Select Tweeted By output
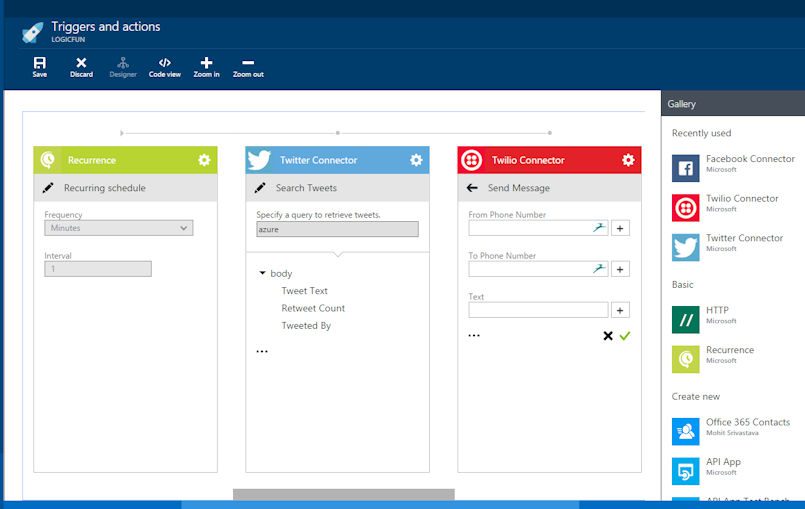The width and height of the screenshot is (805, 509). [x=306, y=326]
